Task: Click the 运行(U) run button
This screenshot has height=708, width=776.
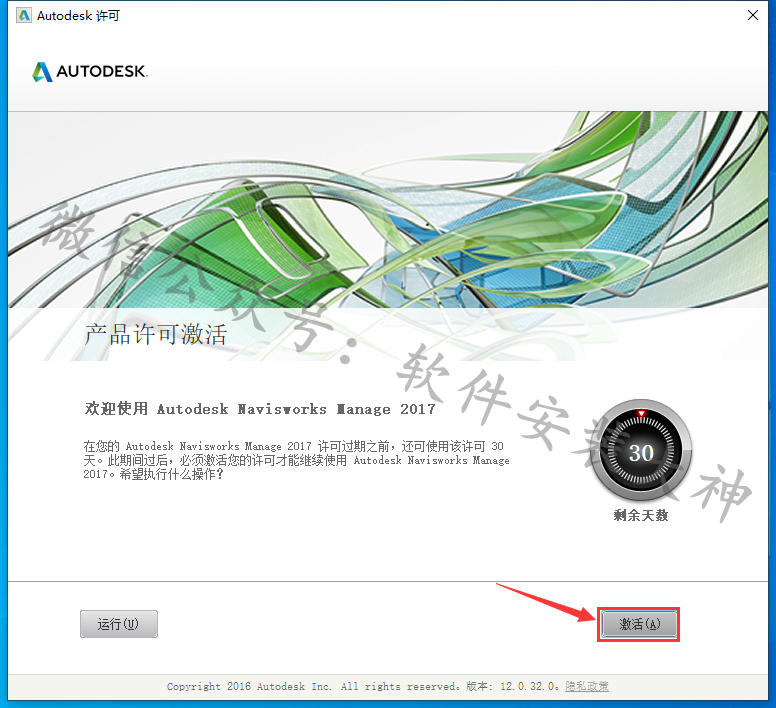Action: coord(119,624)
